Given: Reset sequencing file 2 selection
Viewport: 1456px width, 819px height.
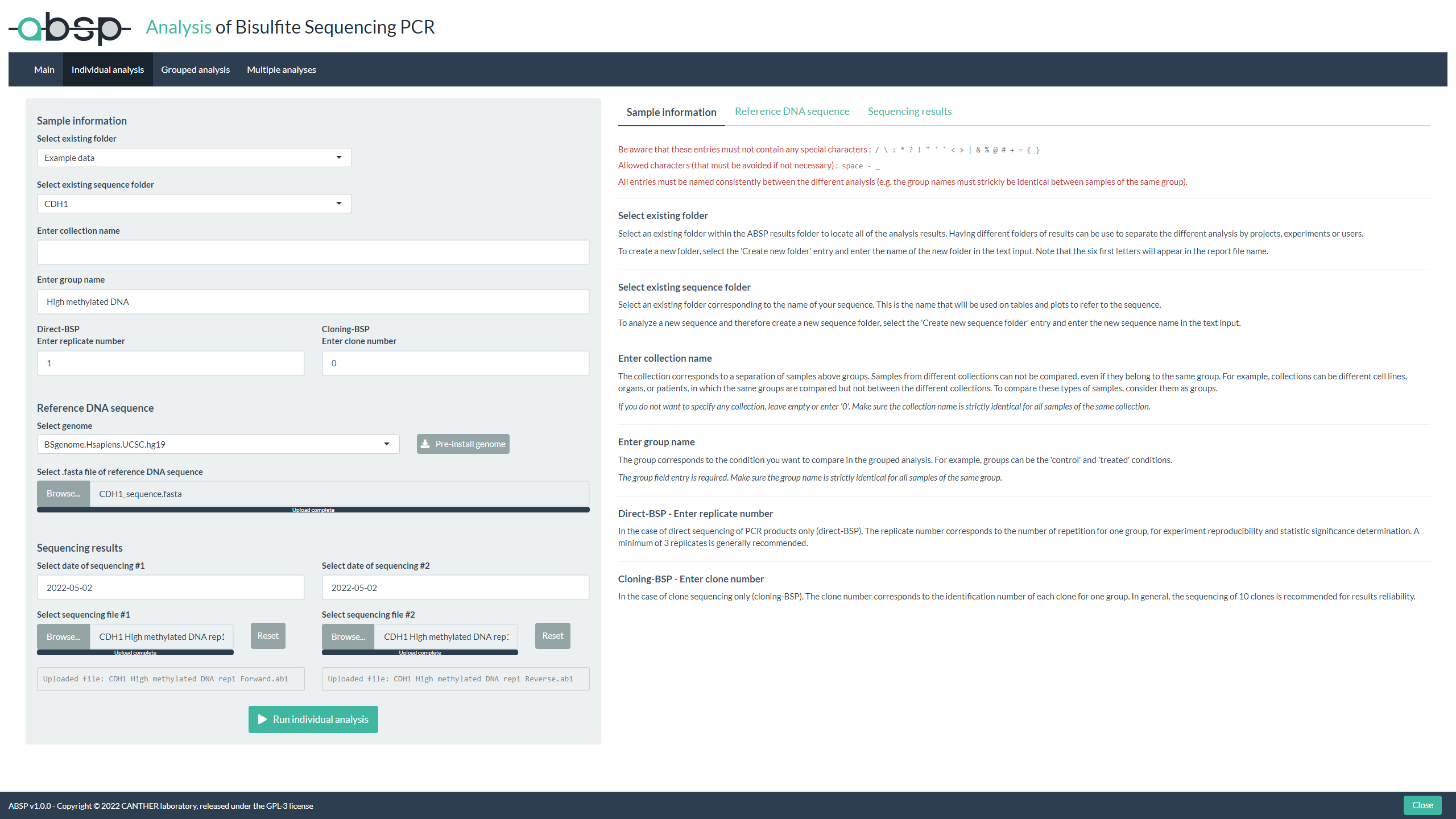Looking at the screenshot, I should (x=552, y=636).
